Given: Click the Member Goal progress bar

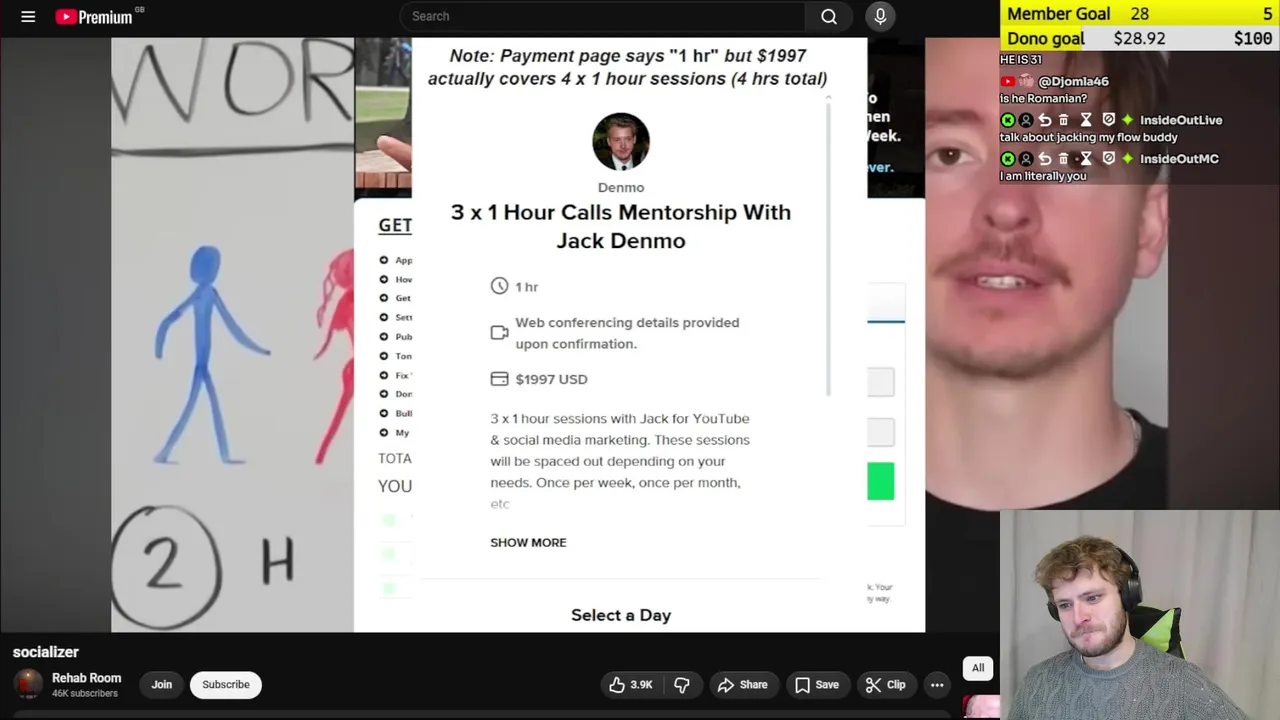Looking at the screenshot, I should tap(1140, 14).
